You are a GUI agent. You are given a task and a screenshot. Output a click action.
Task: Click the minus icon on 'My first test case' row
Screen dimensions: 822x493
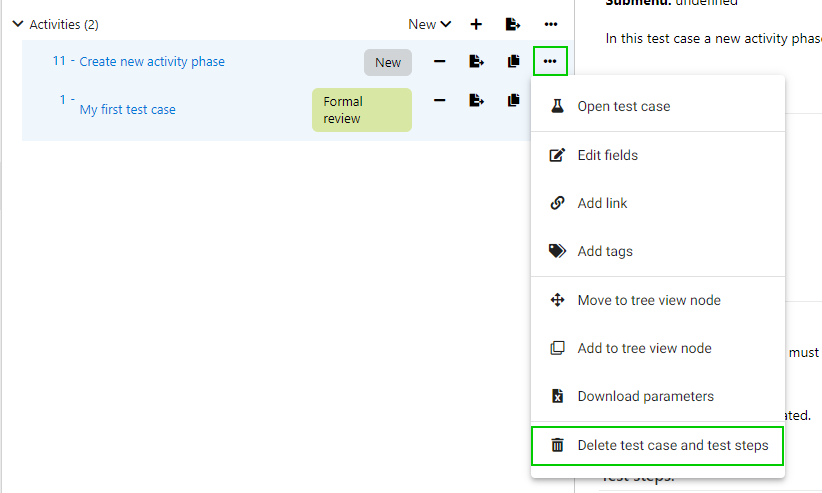tap(439, 100)
